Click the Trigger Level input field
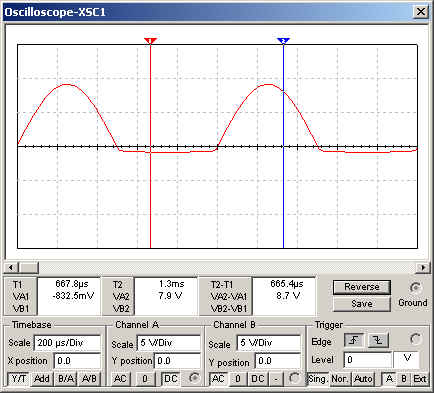The width and height of the screenshot is (434, 393). 368,360
